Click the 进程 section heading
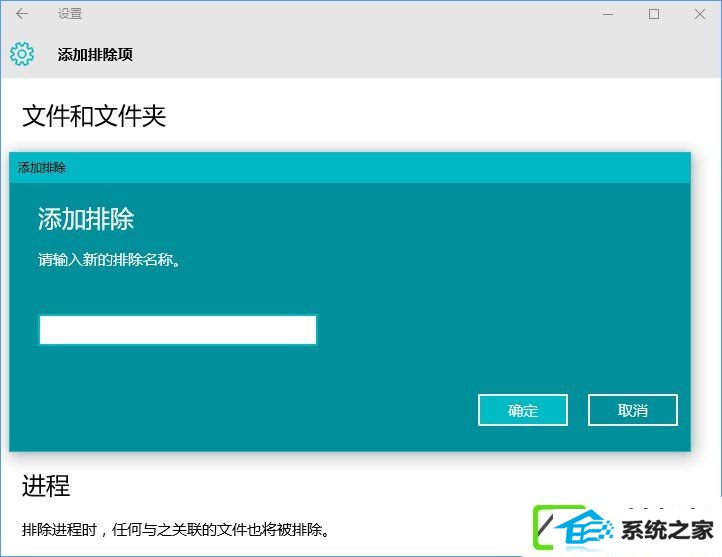Viewport: 722px width, 557px height. pos(46,486)
